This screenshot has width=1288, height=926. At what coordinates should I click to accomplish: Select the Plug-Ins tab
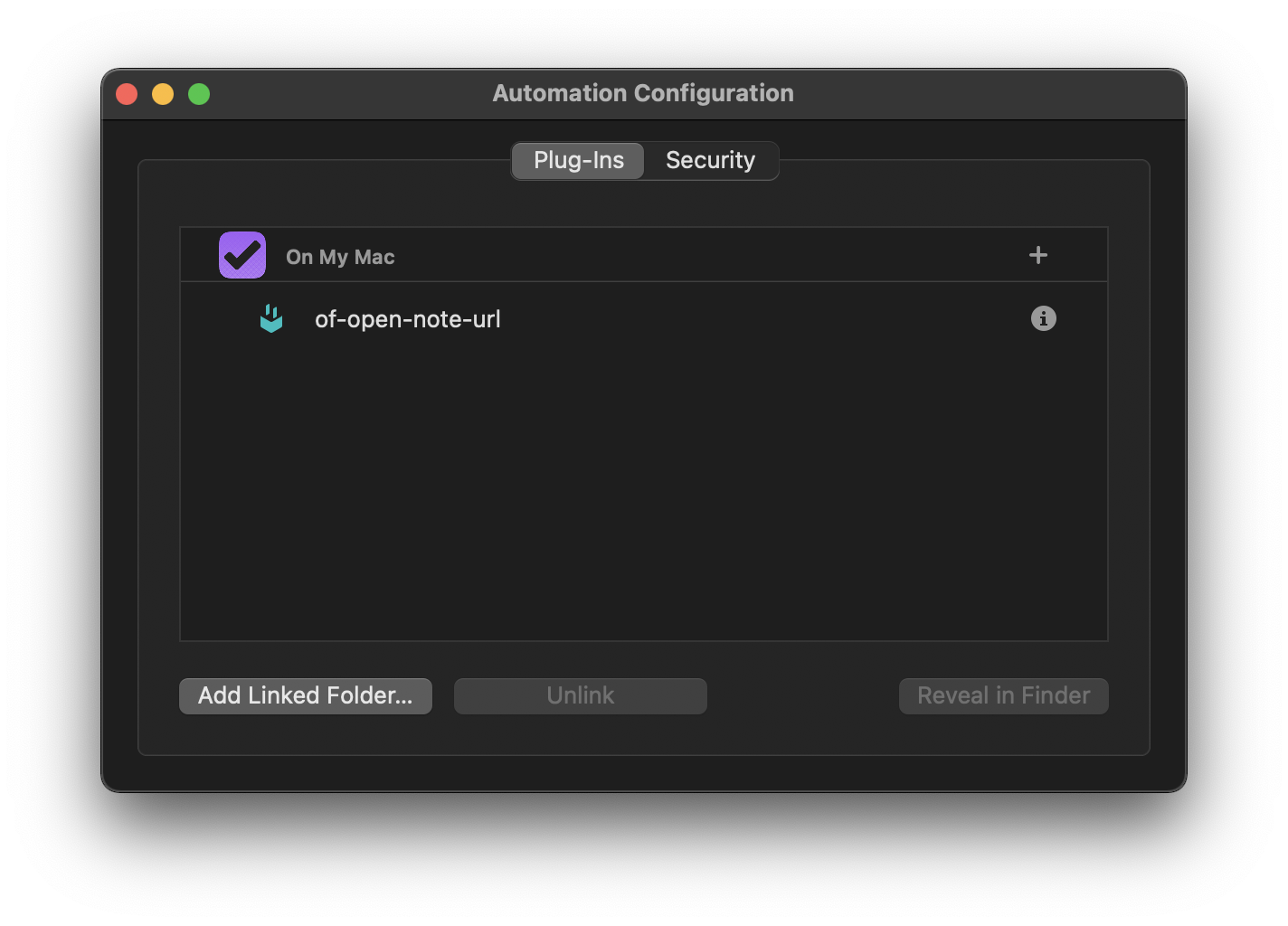(x=579, y=160)
